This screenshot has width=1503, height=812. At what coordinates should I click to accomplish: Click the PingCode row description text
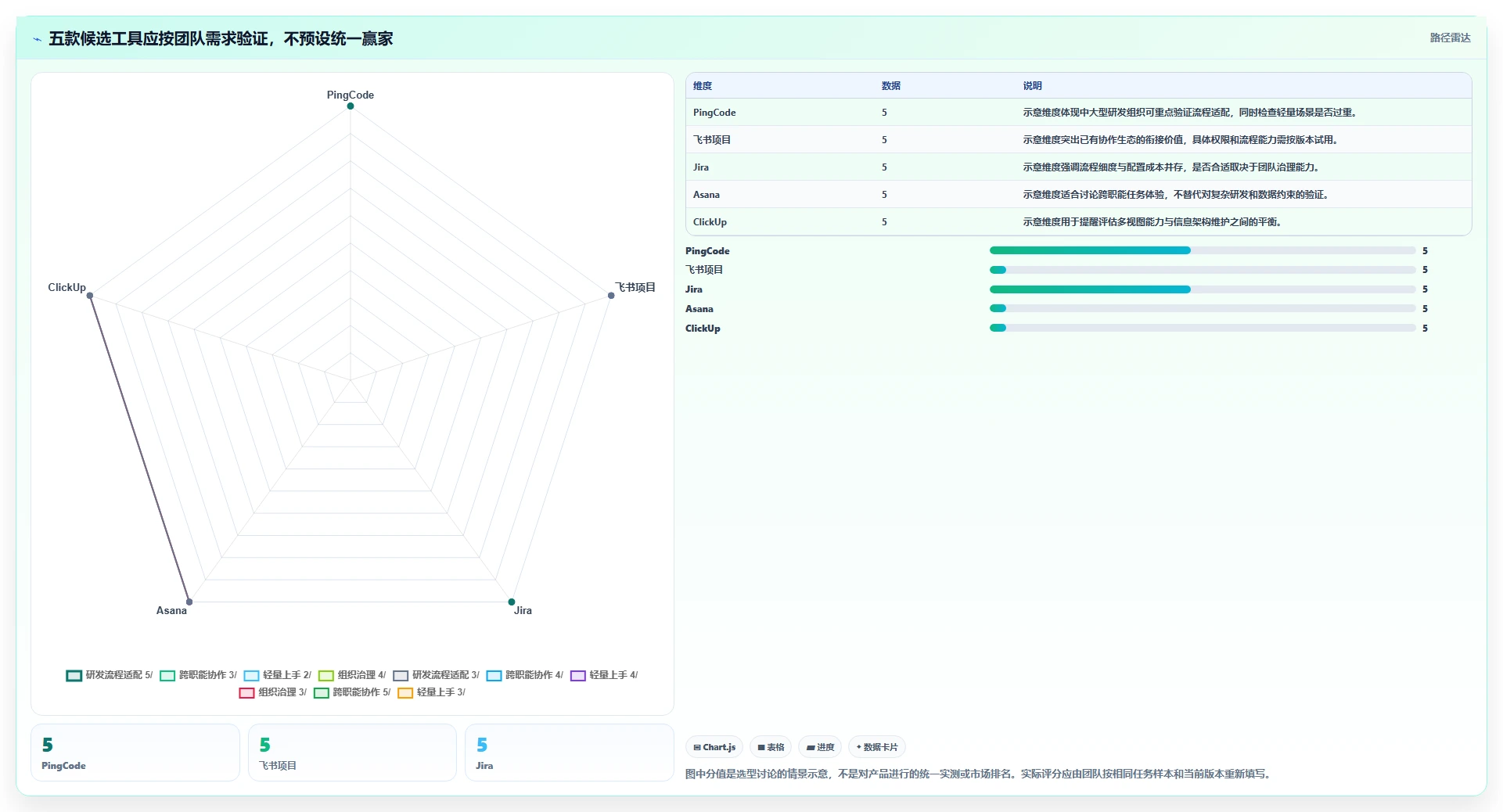pyautogui.click(x=1192, y=113)
